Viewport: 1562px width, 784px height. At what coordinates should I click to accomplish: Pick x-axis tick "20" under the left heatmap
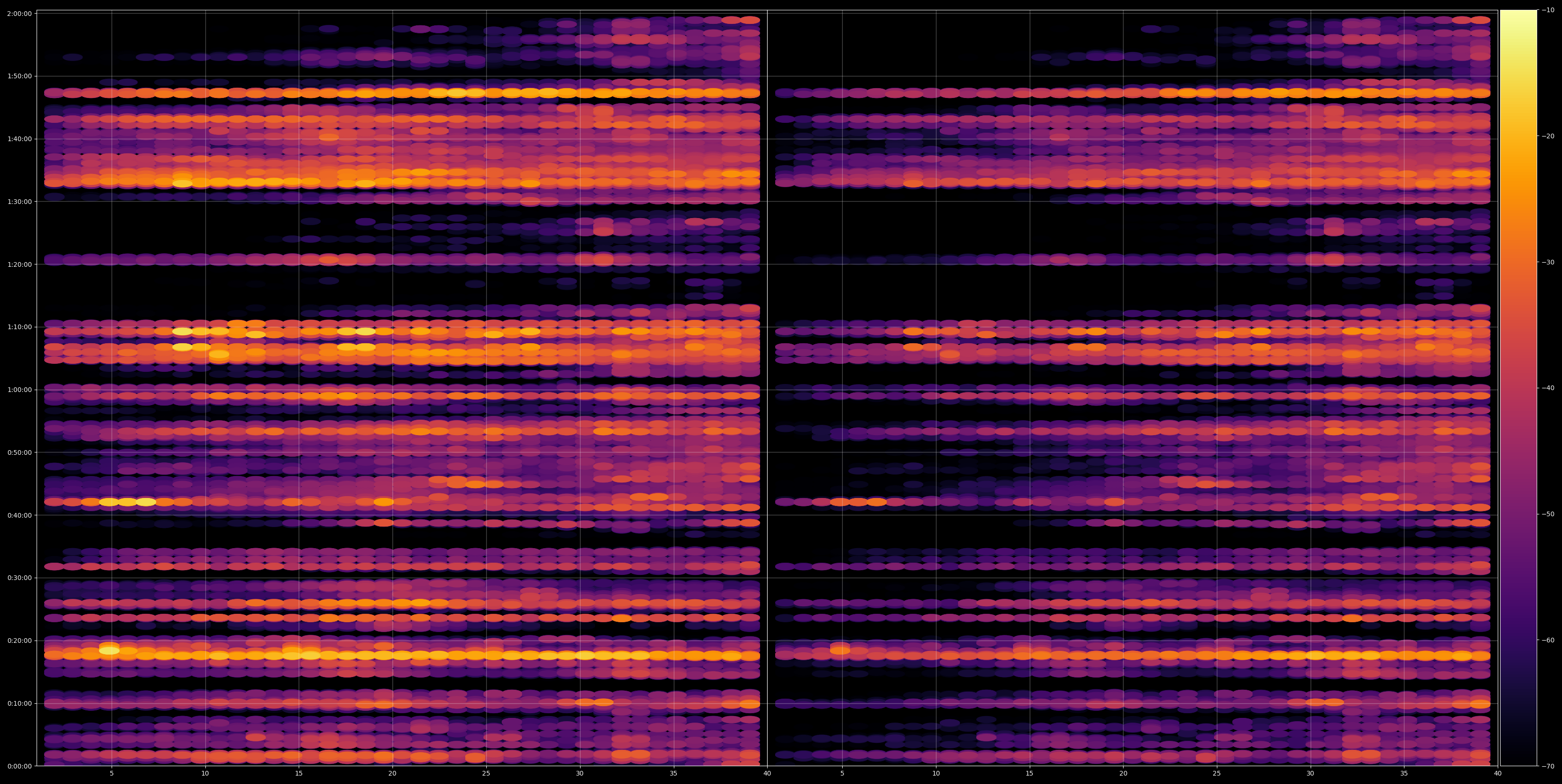point(392,774)
